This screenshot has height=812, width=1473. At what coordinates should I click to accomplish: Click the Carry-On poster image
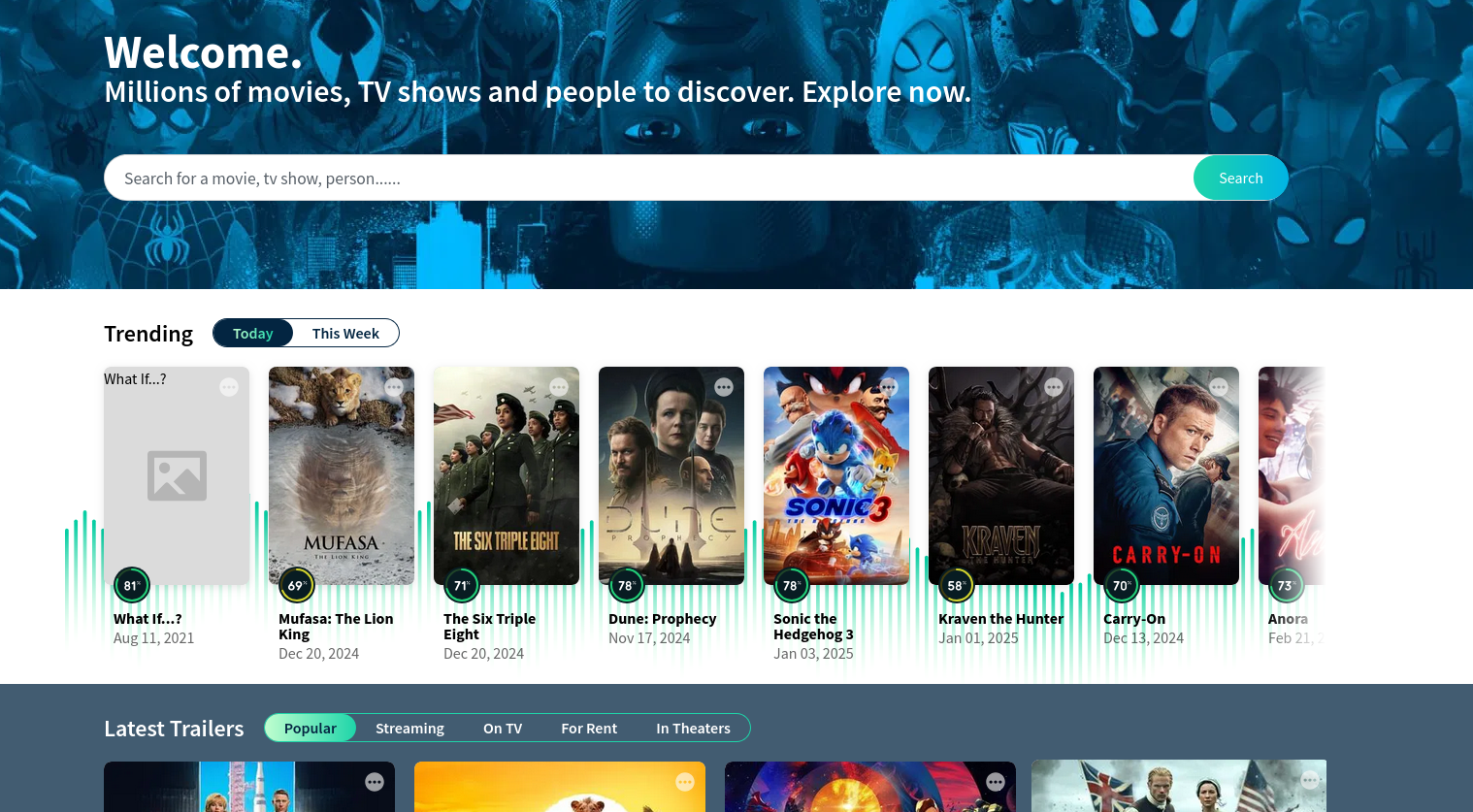(1166, 475)
